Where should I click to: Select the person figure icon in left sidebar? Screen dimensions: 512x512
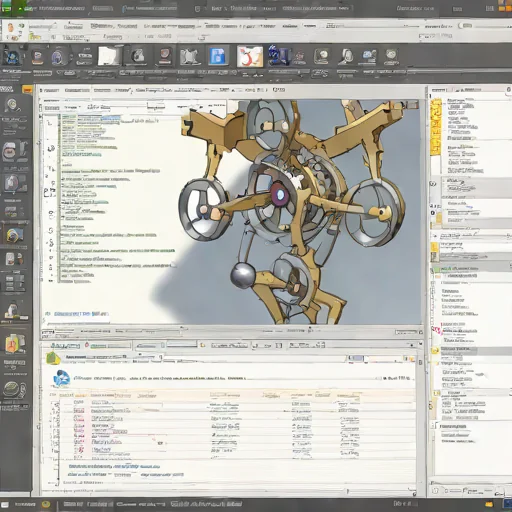point(12,310)
